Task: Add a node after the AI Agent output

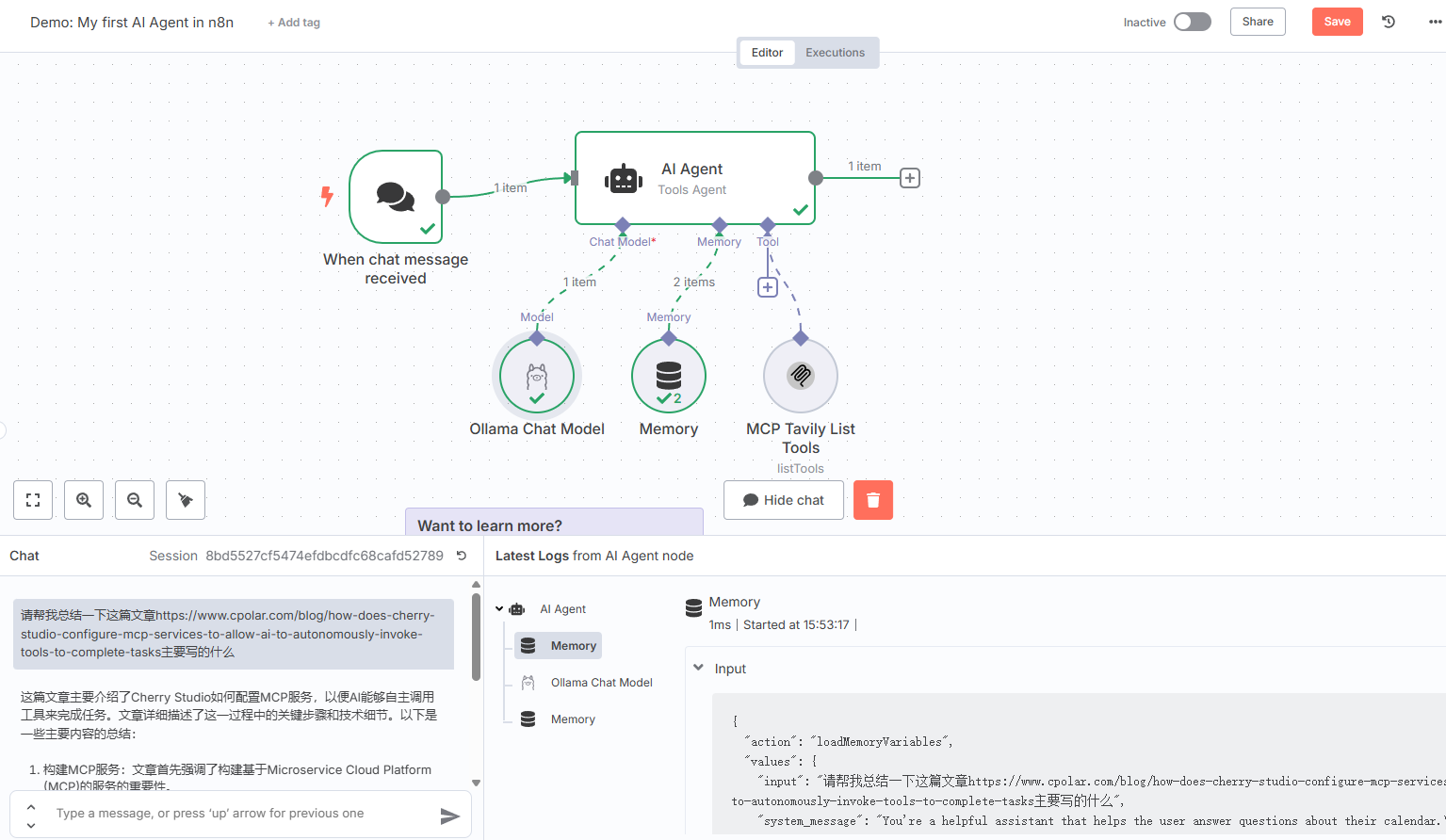Action: 910,178
